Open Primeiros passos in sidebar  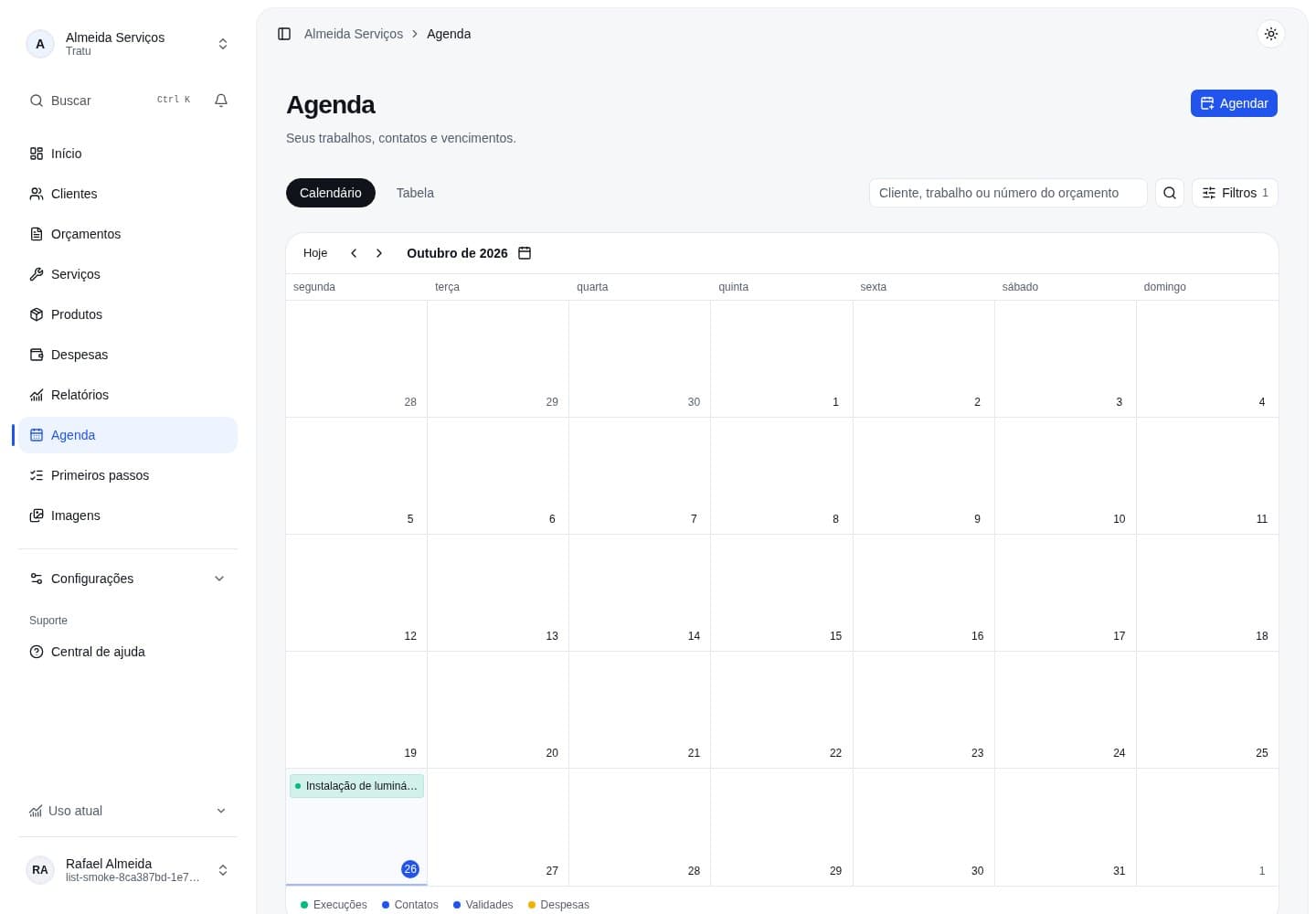[128, 475]
